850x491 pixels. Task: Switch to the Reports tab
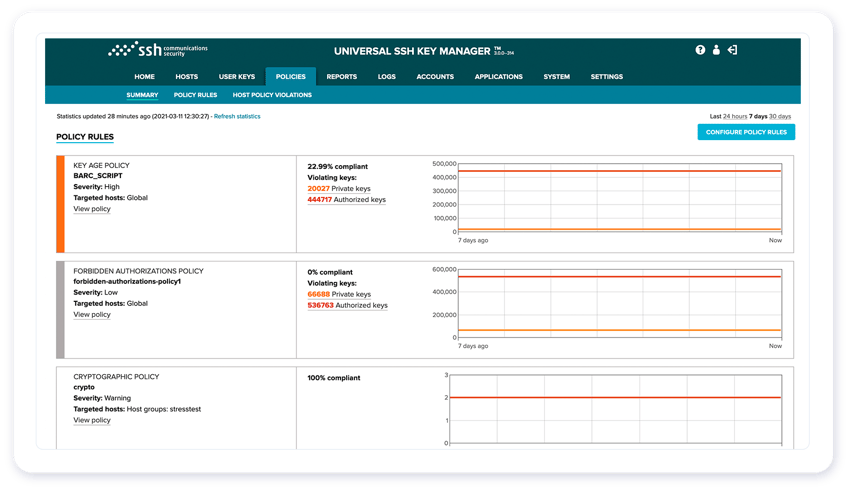pos(341,77)
